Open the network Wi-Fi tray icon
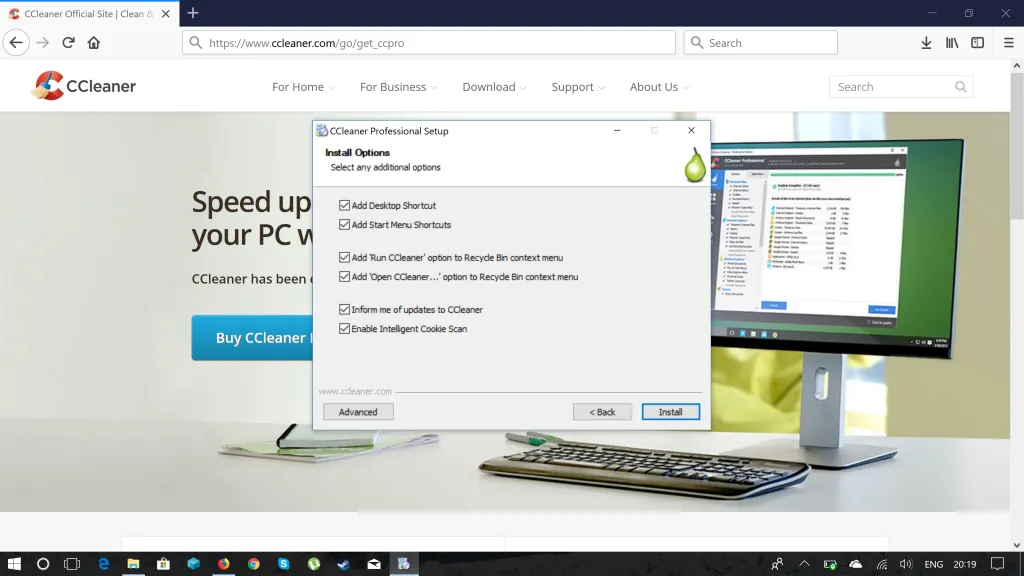Screen dimensions: 1024x576 (x=882, y=564)
